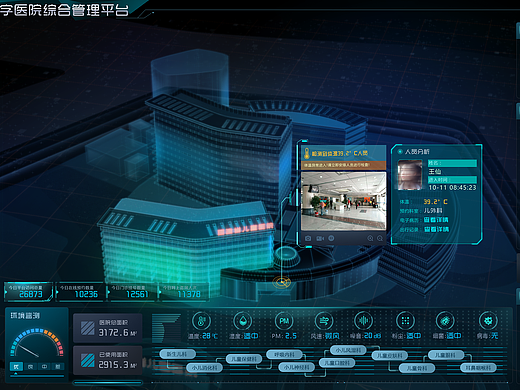Select the 良 air quality level tab
520x390 pixels.
30,367
